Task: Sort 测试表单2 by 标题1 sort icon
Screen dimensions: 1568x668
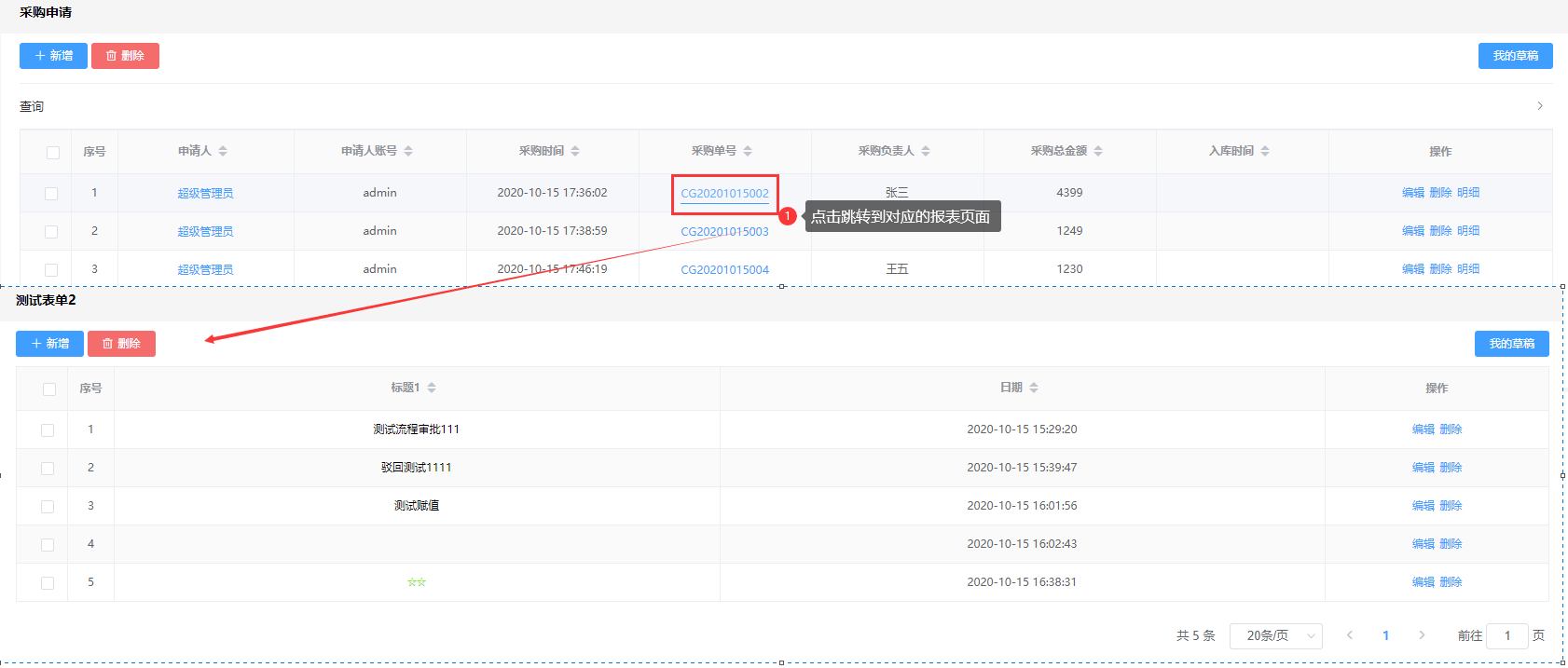Action: [x=432, y=388]
